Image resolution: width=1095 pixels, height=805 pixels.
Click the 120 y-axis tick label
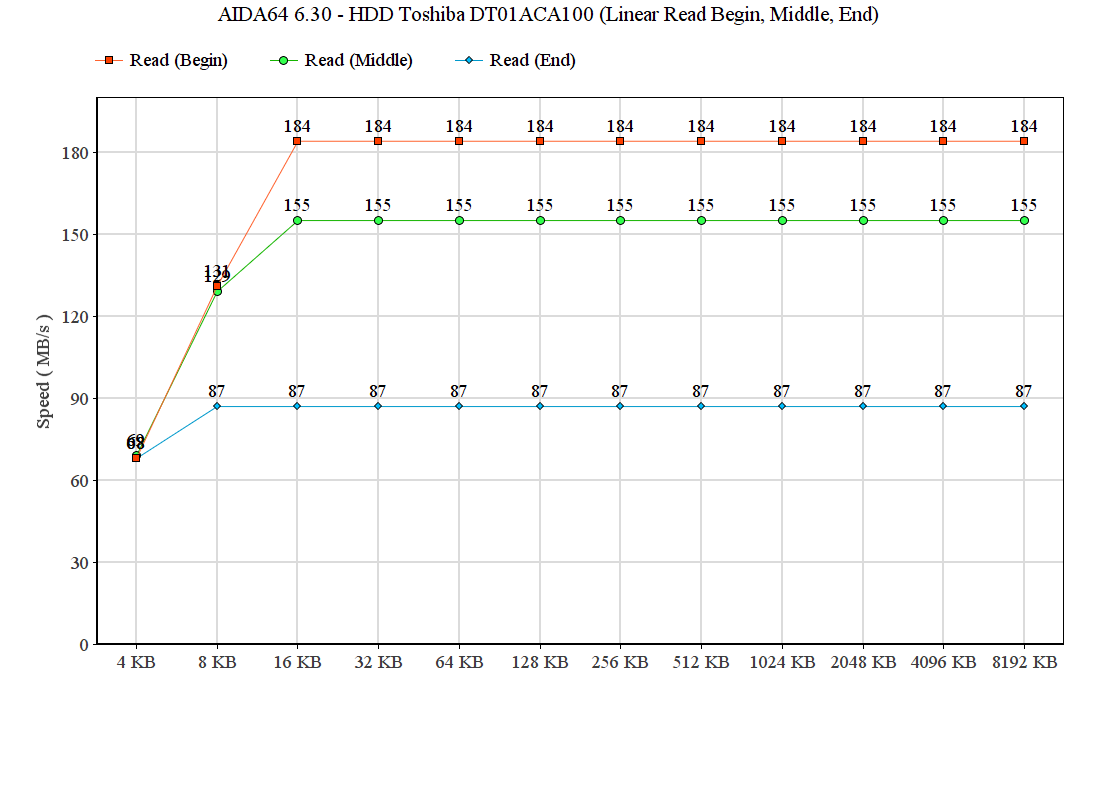pyautogui.click(x=75, y=317)
